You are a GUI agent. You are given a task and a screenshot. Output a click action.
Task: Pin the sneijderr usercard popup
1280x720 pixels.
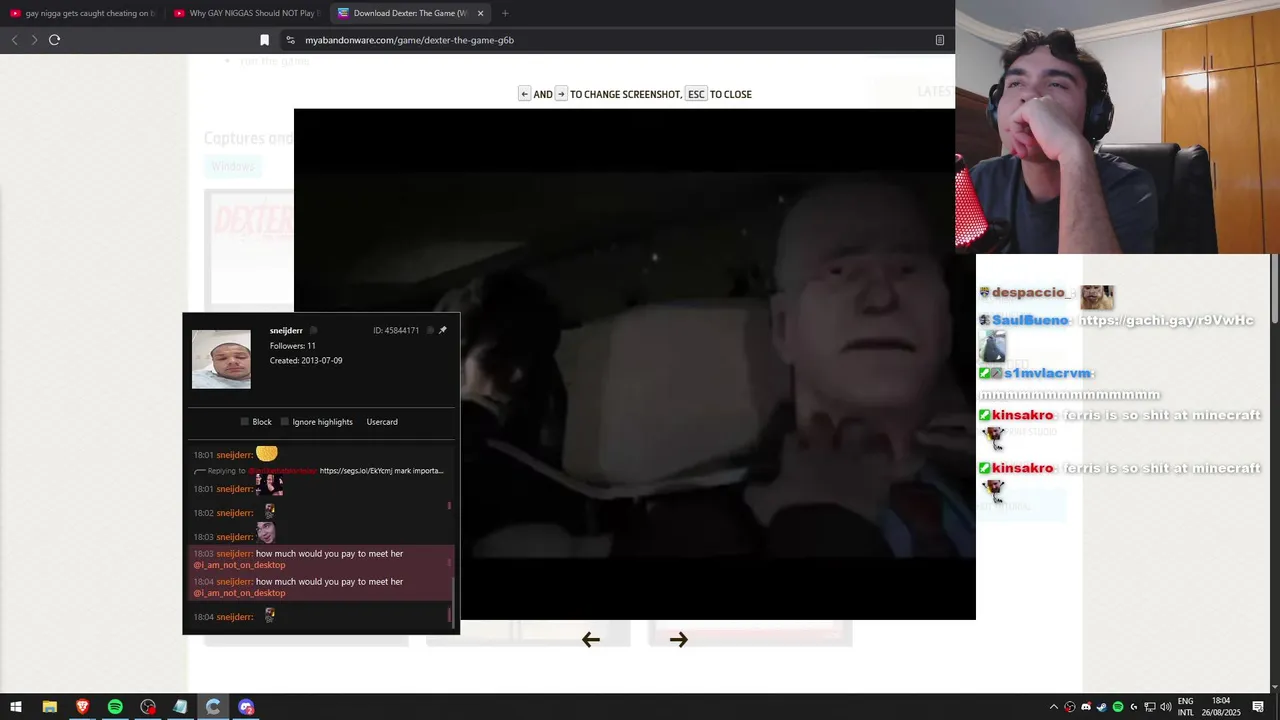[443, 330]
